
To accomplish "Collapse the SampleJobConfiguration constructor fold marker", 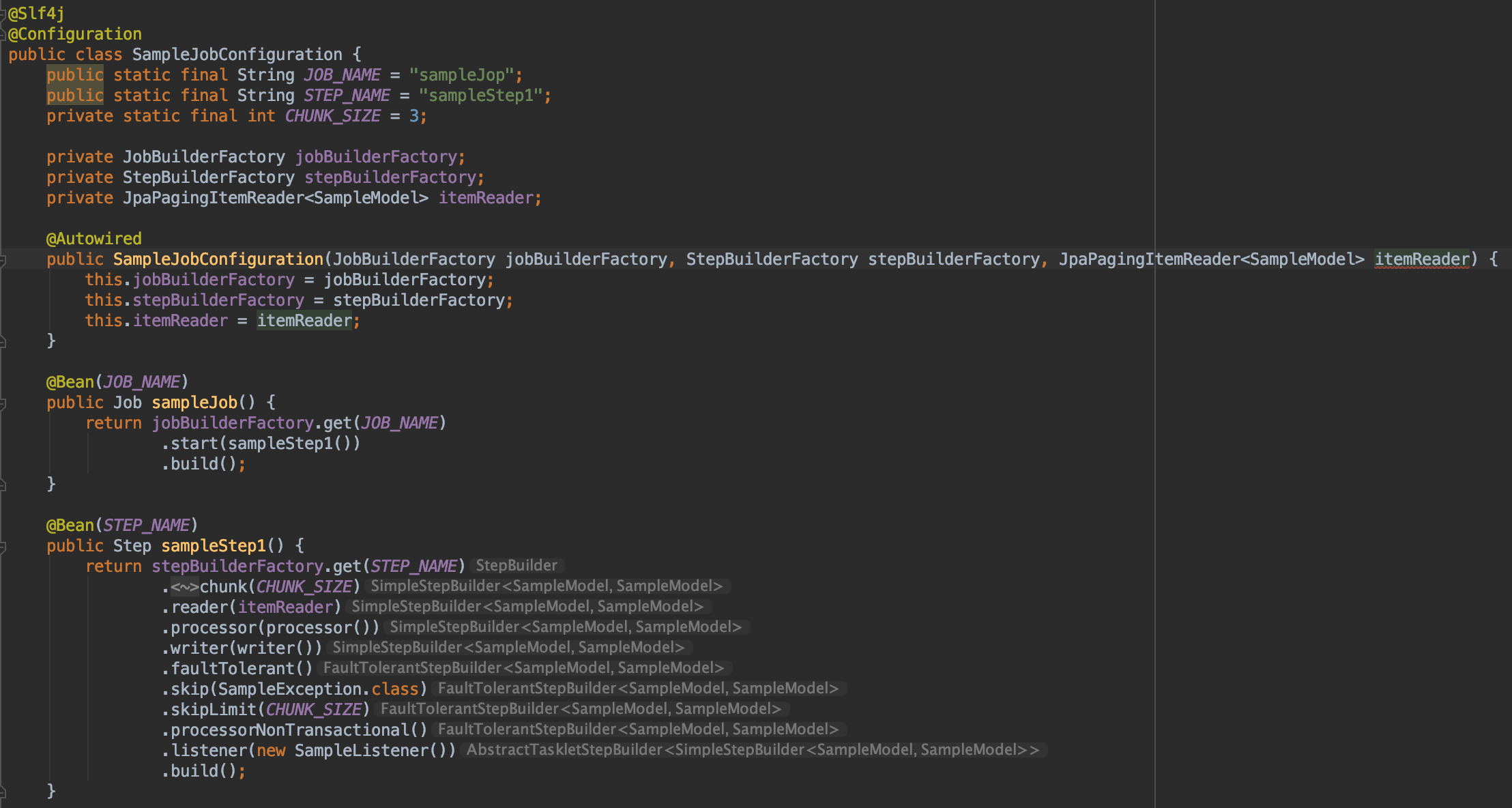I will (3, 260).
